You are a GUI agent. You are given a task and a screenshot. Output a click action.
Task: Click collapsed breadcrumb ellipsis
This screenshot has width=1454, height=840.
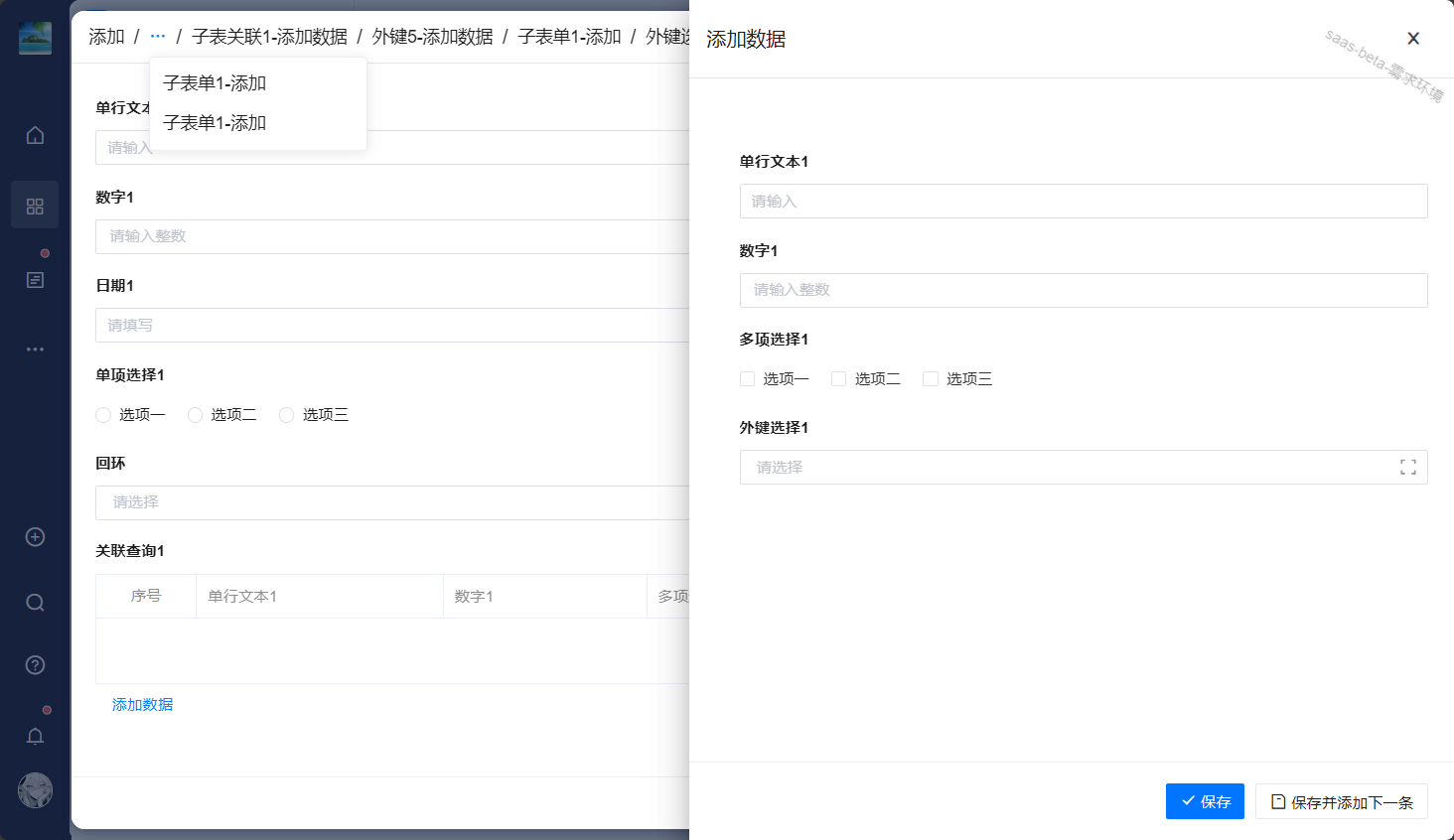[x=158, y=37]
